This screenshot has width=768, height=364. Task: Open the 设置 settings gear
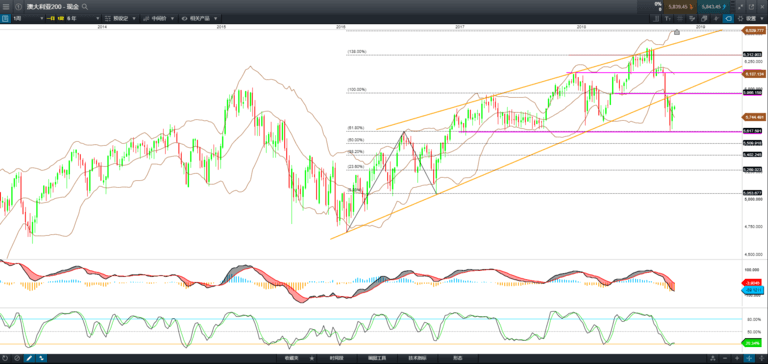(746, 18)
